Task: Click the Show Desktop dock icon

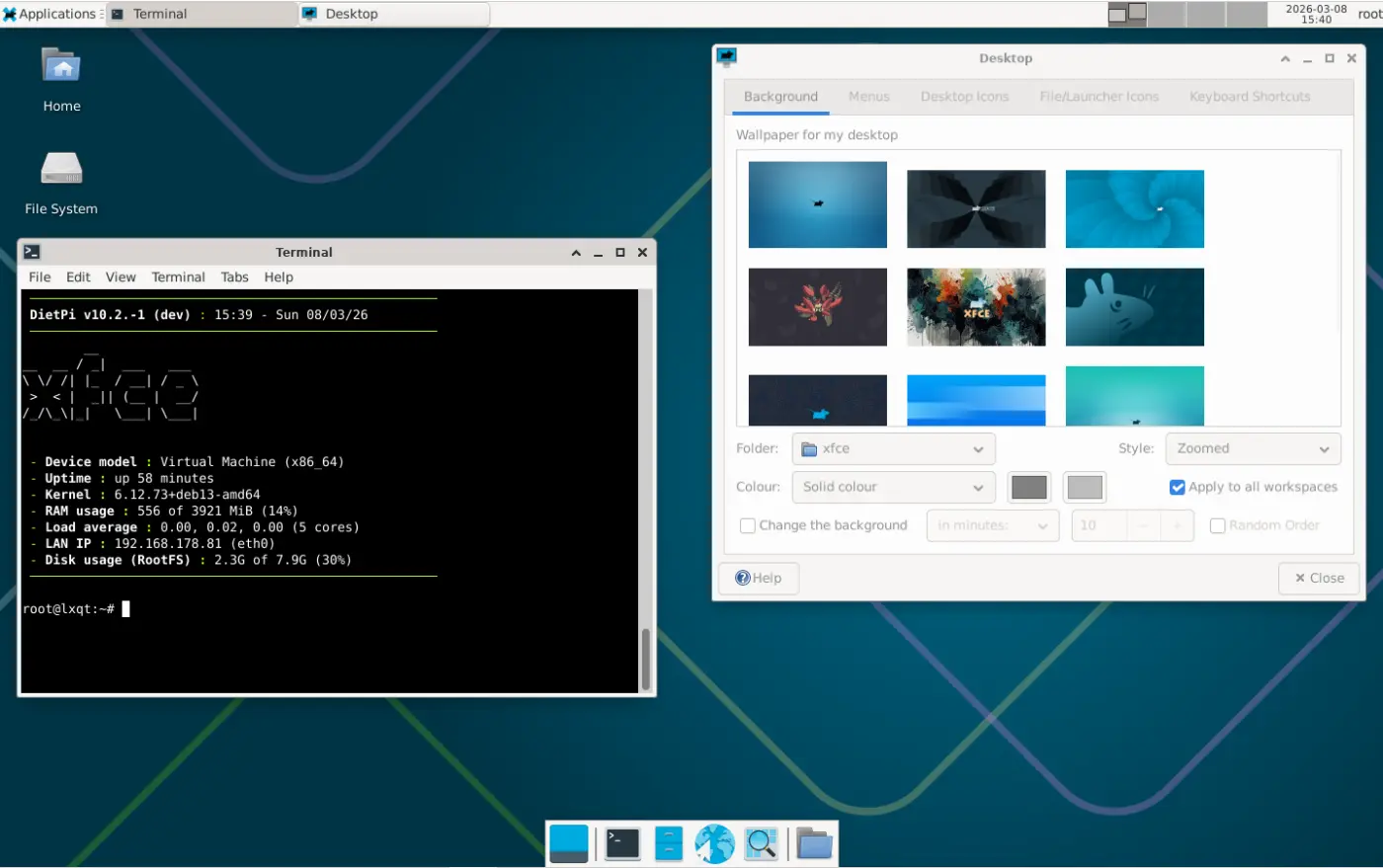Action: click(x=569, y=844)
